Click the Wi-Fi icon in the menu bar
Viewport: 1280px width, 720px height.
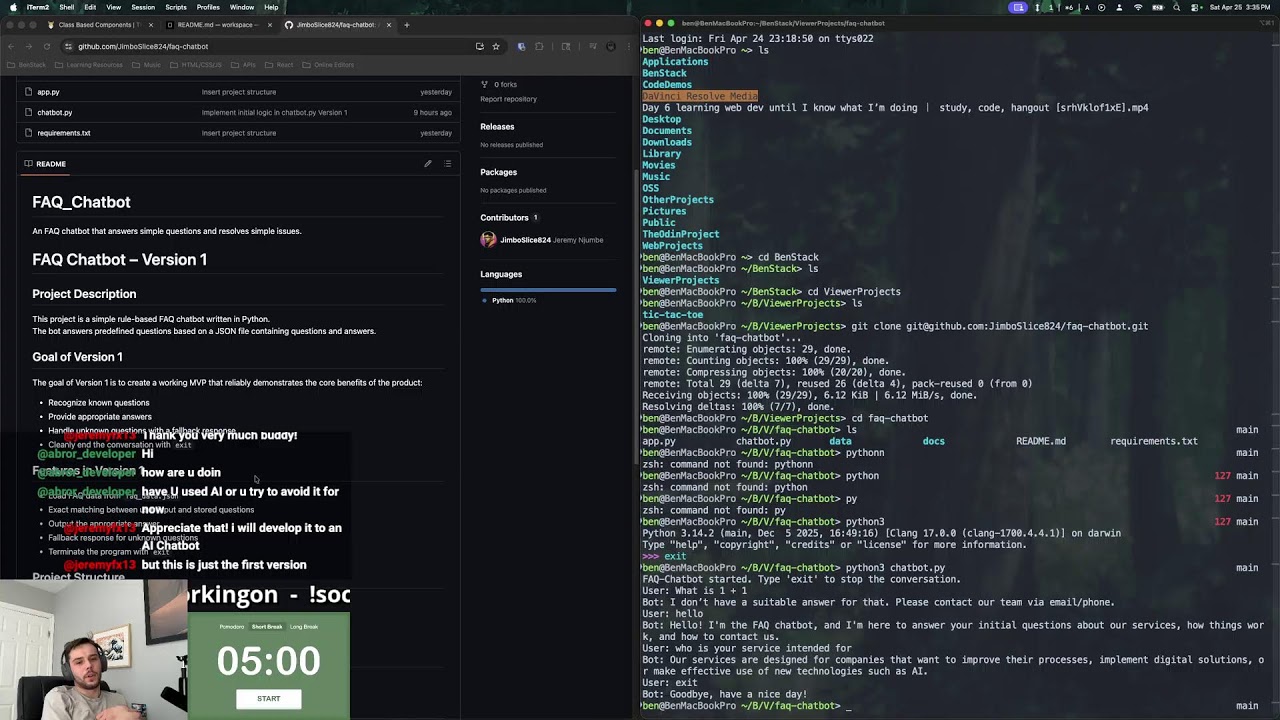click(1138, 7)
